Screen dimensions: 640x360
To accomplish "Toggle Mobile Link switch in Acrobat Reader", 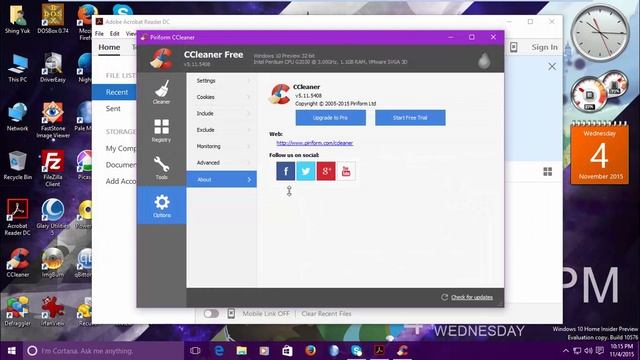I will tap(211, 313).
